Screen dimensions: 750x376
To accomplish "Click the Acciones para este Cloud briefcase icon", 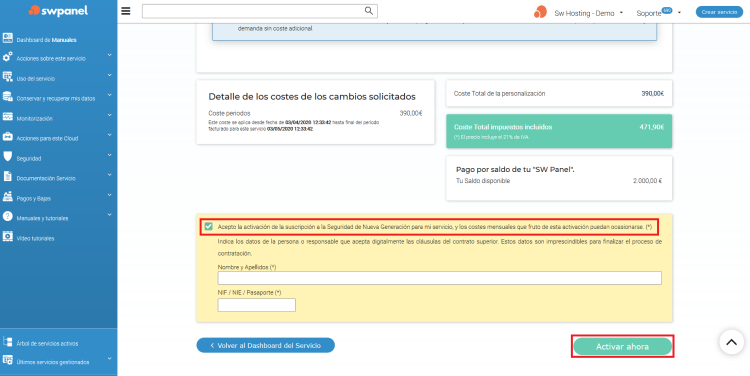I will 7,137.
